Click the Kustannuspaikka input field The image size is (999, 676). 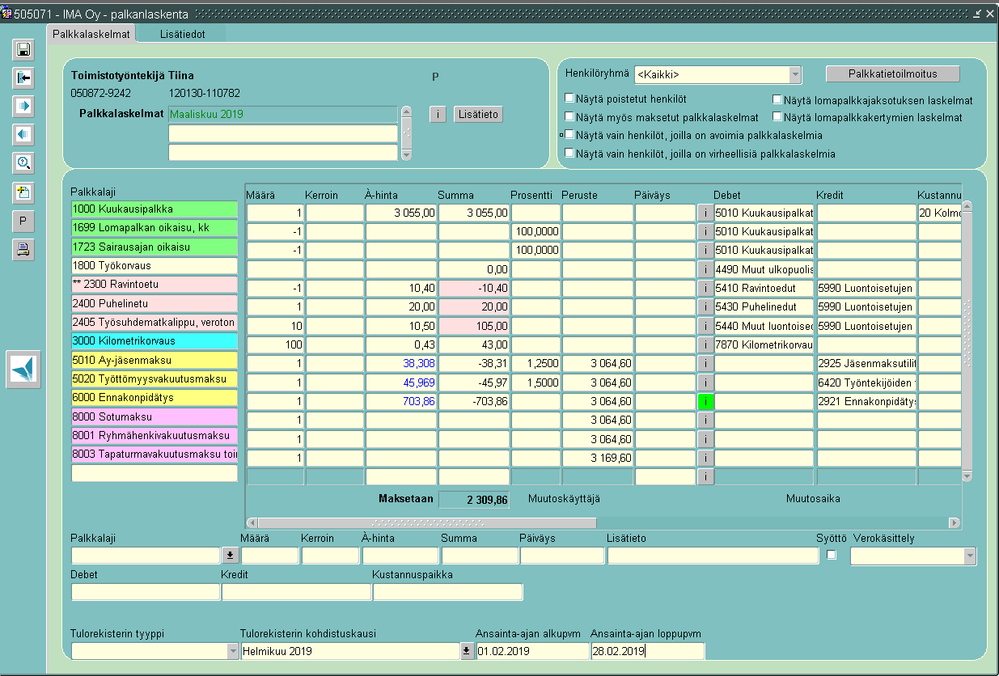click(448, 592)
